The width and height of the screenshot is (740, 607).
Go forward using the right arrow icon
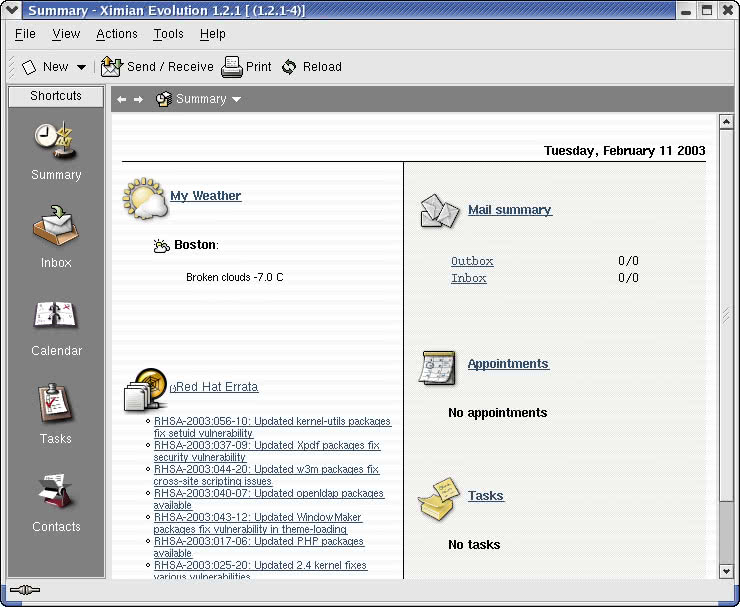click(x=138, y=99)
